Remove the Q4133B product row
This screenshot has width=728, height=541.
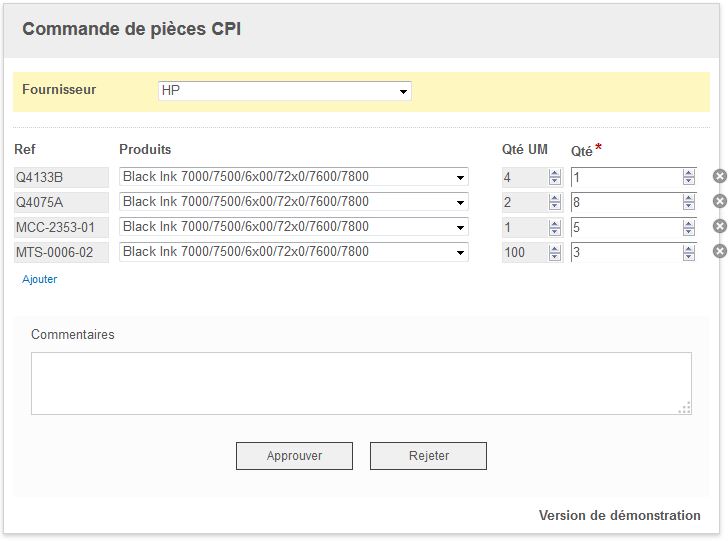click(719, 177)
